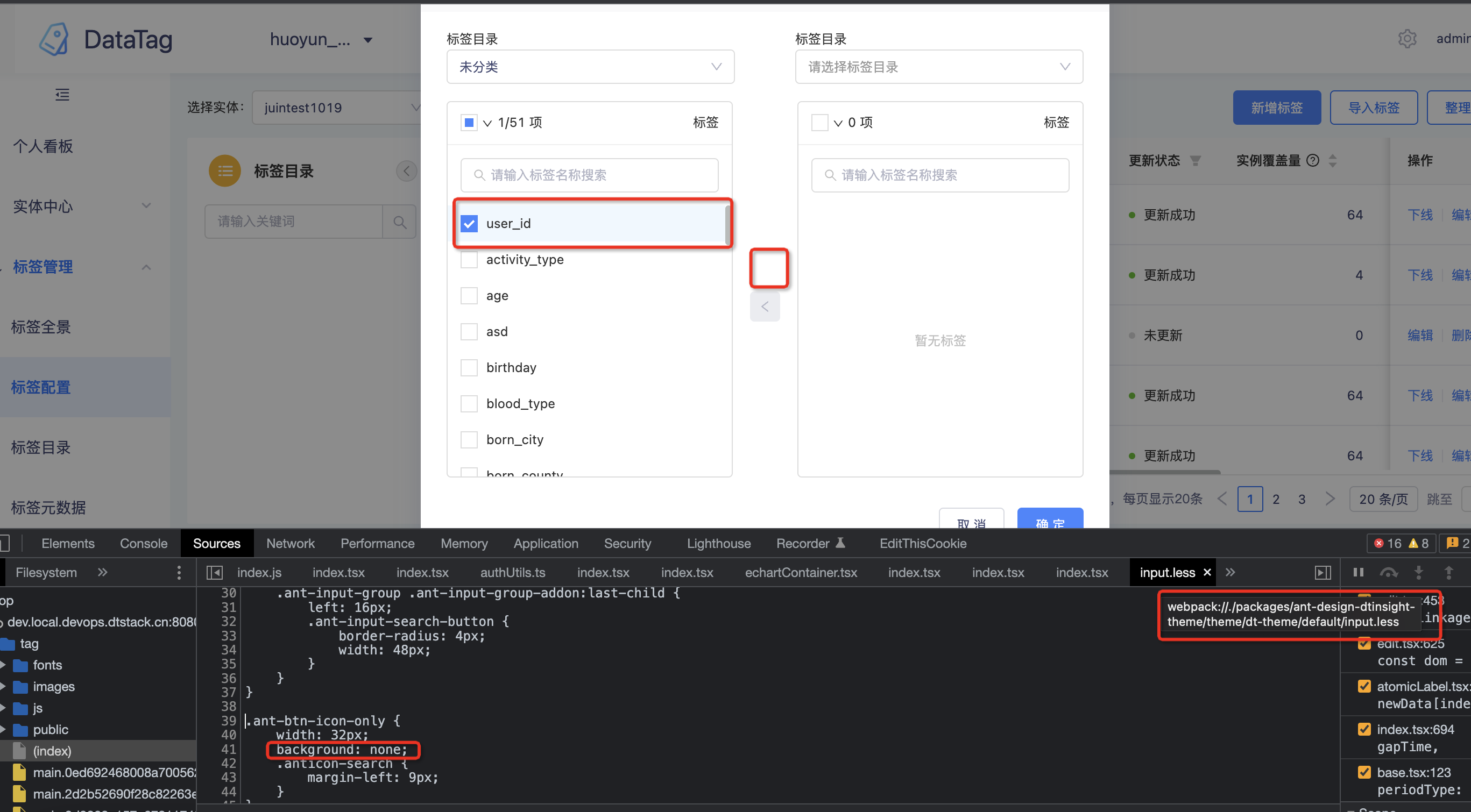Screen dimensions: 1471x812
Task: Switch to the Console tab
Action: click(x=143, y=543)
